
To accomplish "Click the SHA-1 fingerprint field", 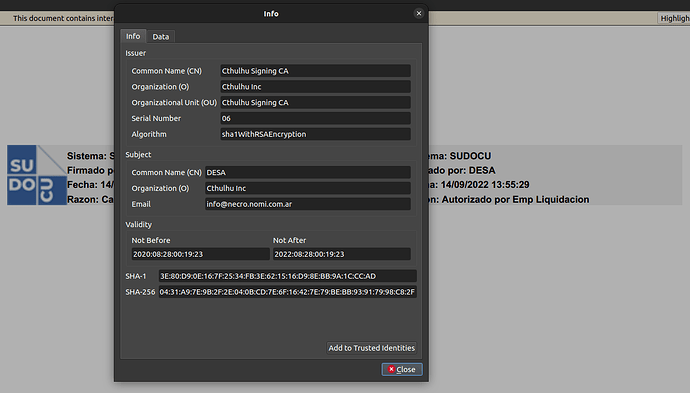I will [287, 276].
